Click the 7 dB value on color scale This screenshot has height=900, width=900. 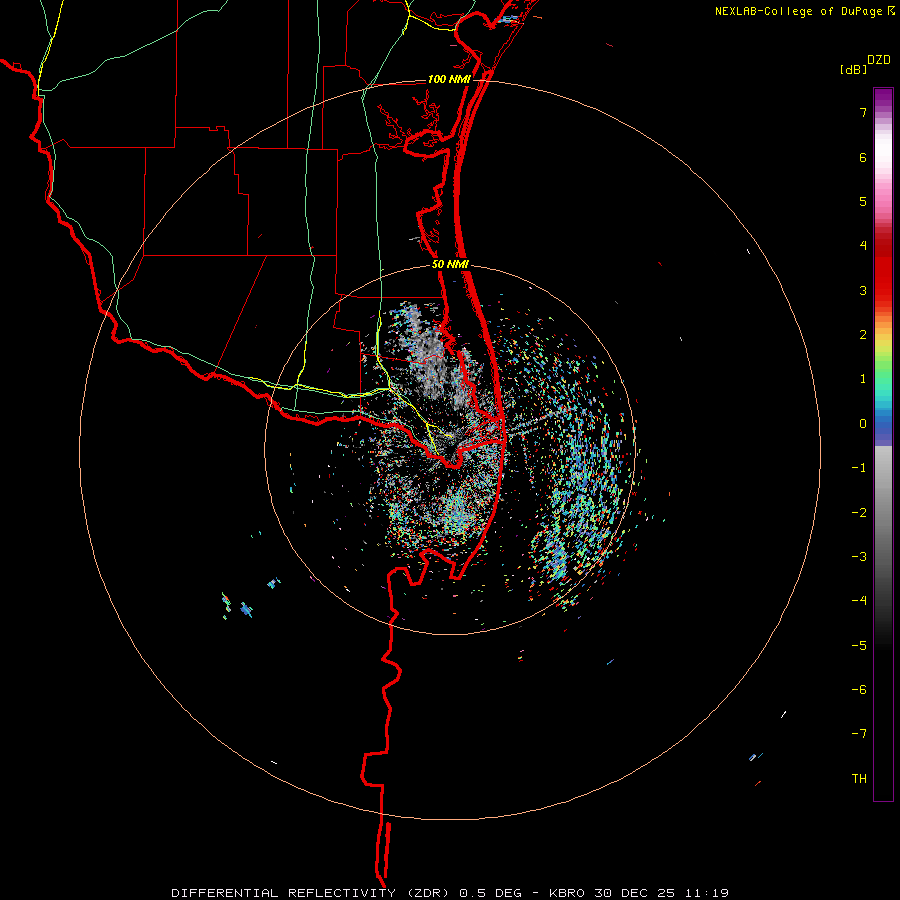point(863,112)
